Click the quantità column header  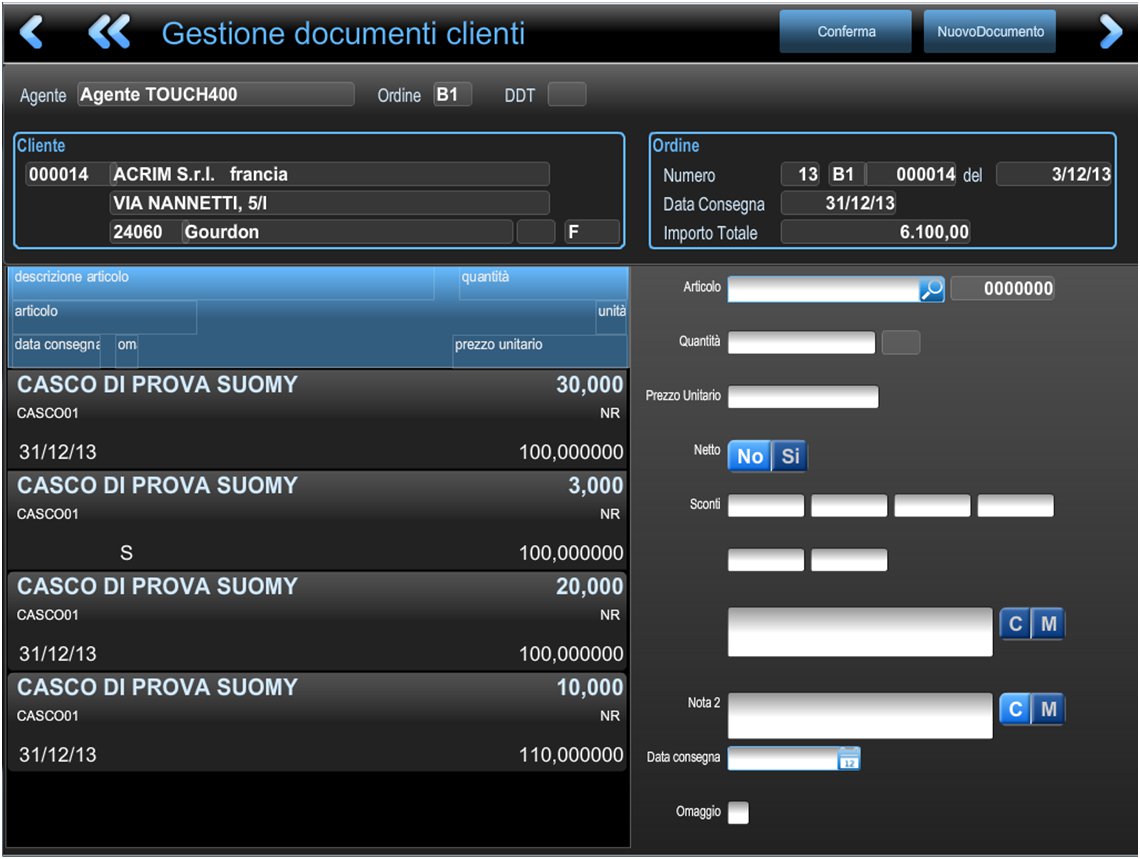[543, 283]
